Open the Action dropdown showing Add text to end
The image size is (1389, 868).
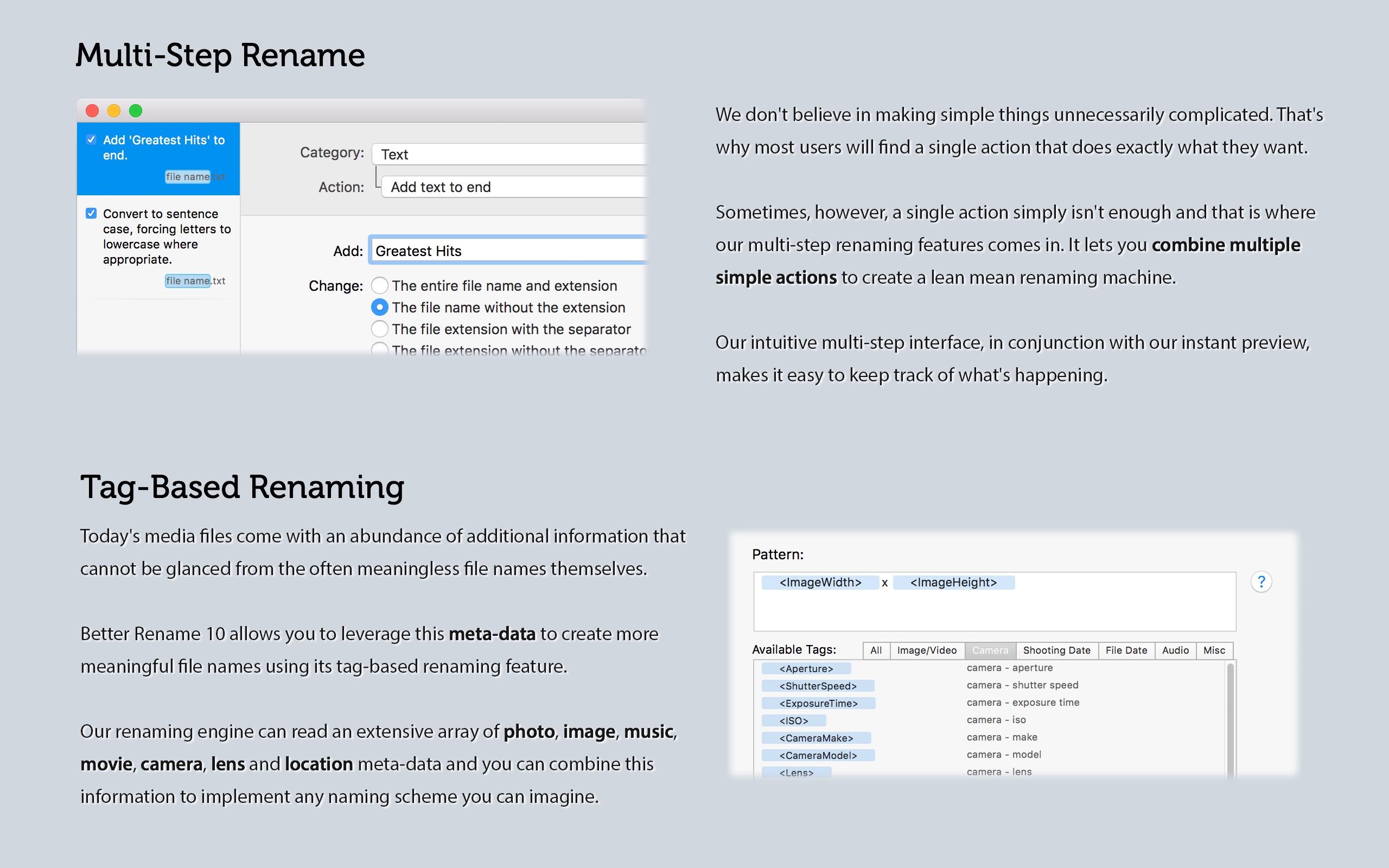coord(514,187)
